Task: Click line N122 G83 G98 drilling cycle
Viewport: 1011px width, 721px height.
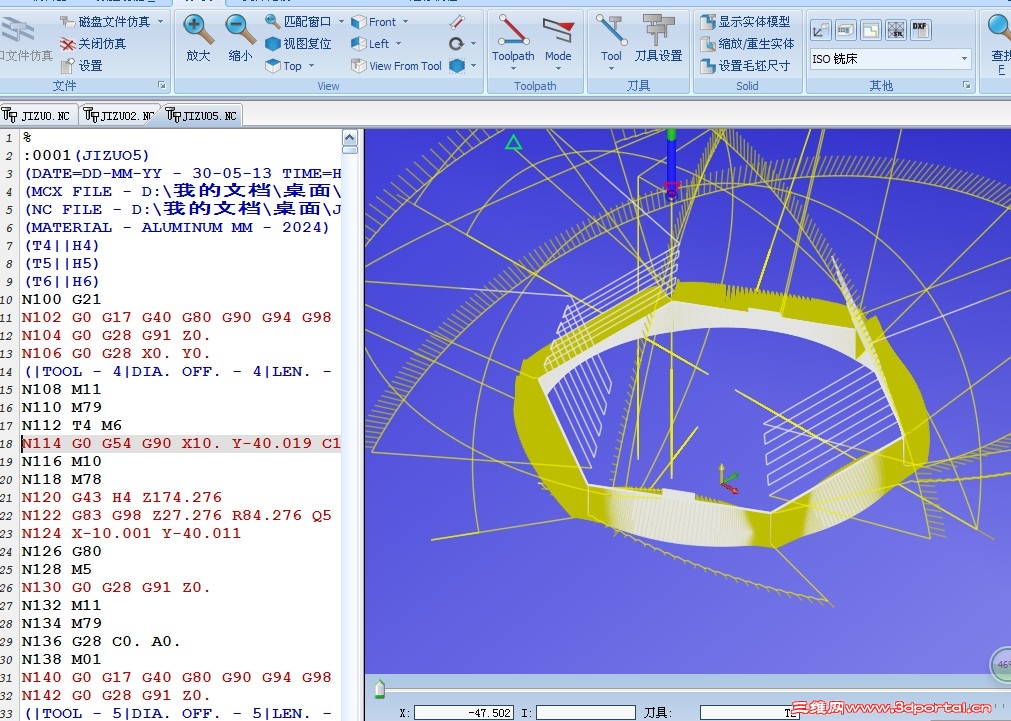Action: [x=176, y=515]
